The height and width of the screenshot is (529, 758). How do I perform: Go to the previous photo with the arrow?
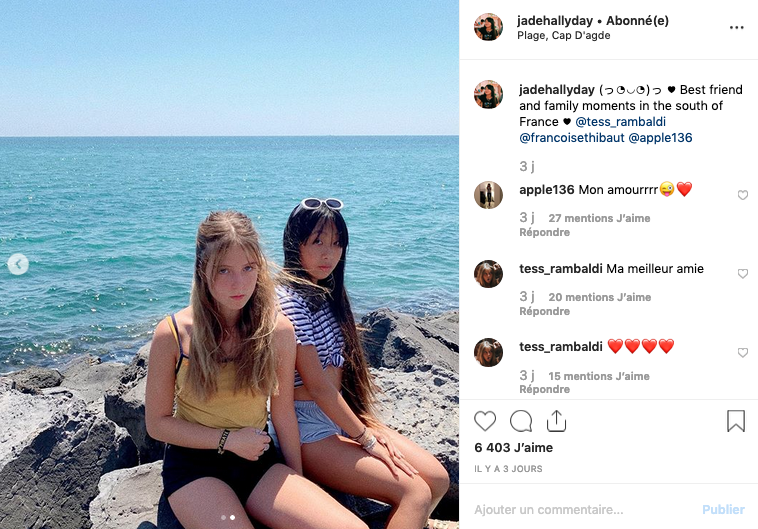(x=18, y=264)
